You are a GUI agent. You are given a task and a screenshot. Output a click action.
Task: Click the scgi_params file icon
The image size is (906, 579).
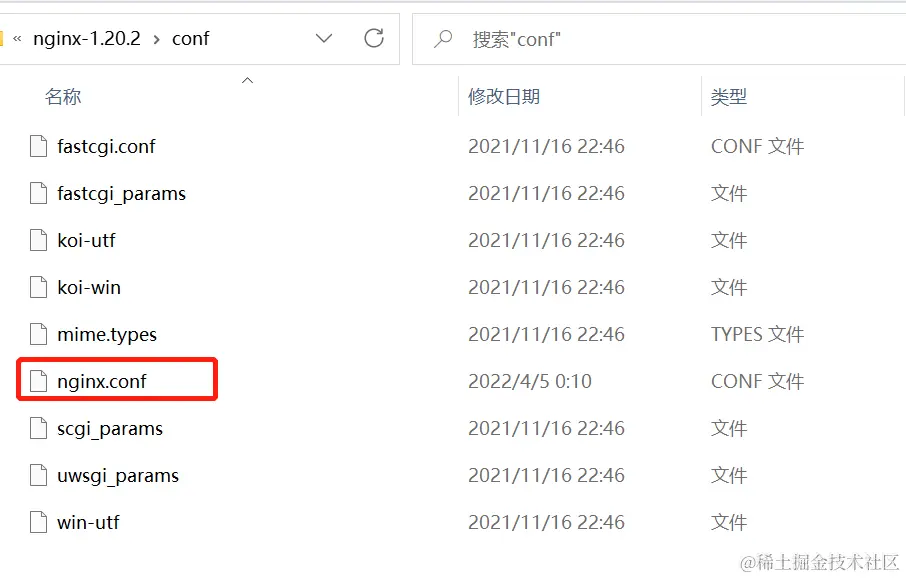coord(39,428)
